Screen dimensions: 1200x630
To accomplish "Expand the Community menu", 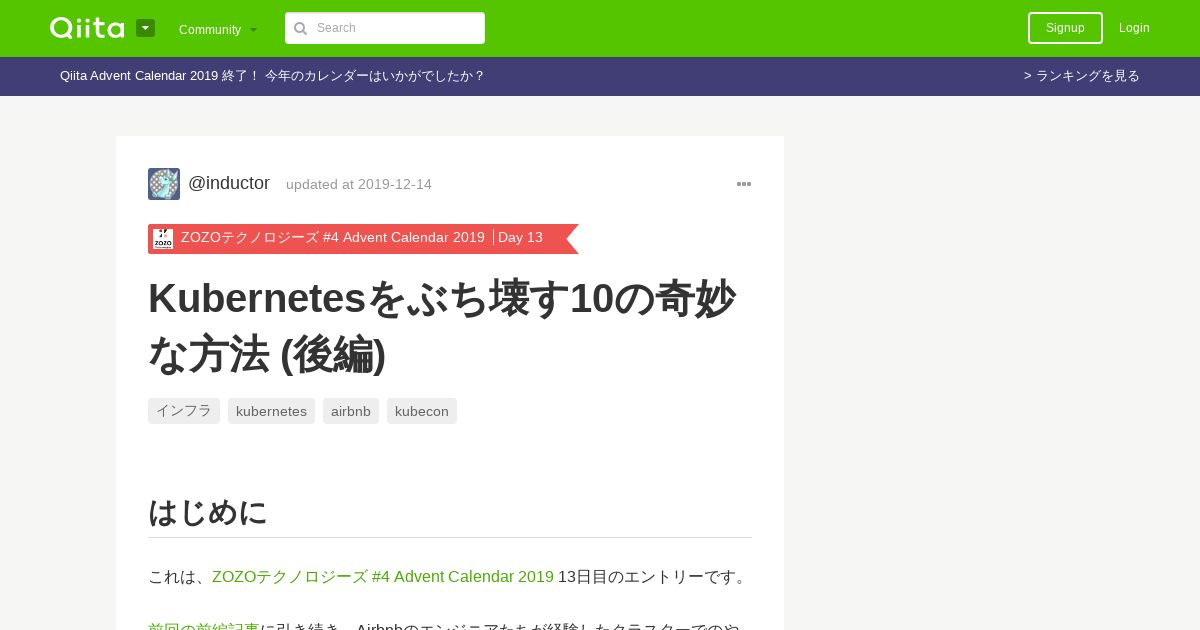I will (218, 29).
